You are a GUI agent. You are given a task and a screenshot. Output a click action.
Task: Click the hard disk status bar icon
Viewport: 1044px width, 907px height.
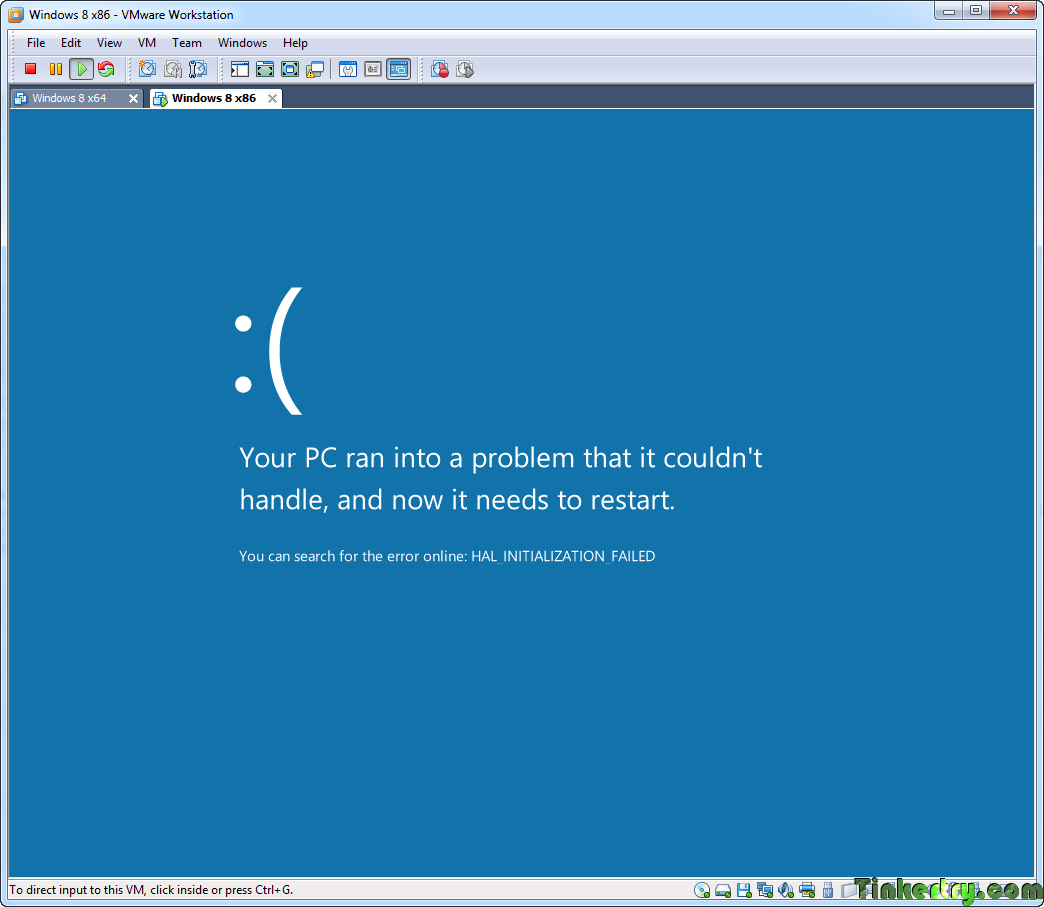(723, 890)
